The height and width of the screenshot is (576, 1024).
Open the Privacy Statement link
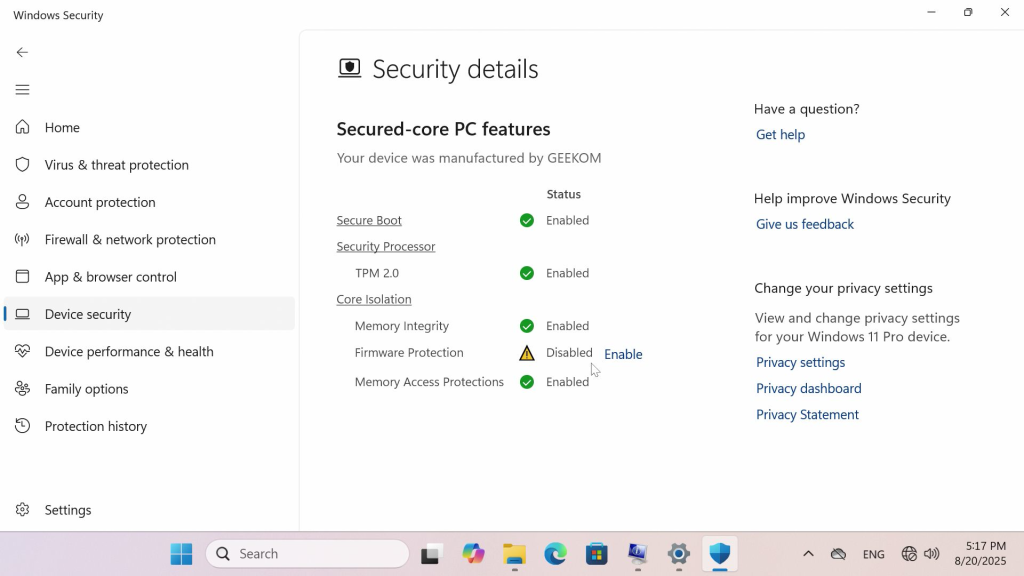tap(807, 415)
